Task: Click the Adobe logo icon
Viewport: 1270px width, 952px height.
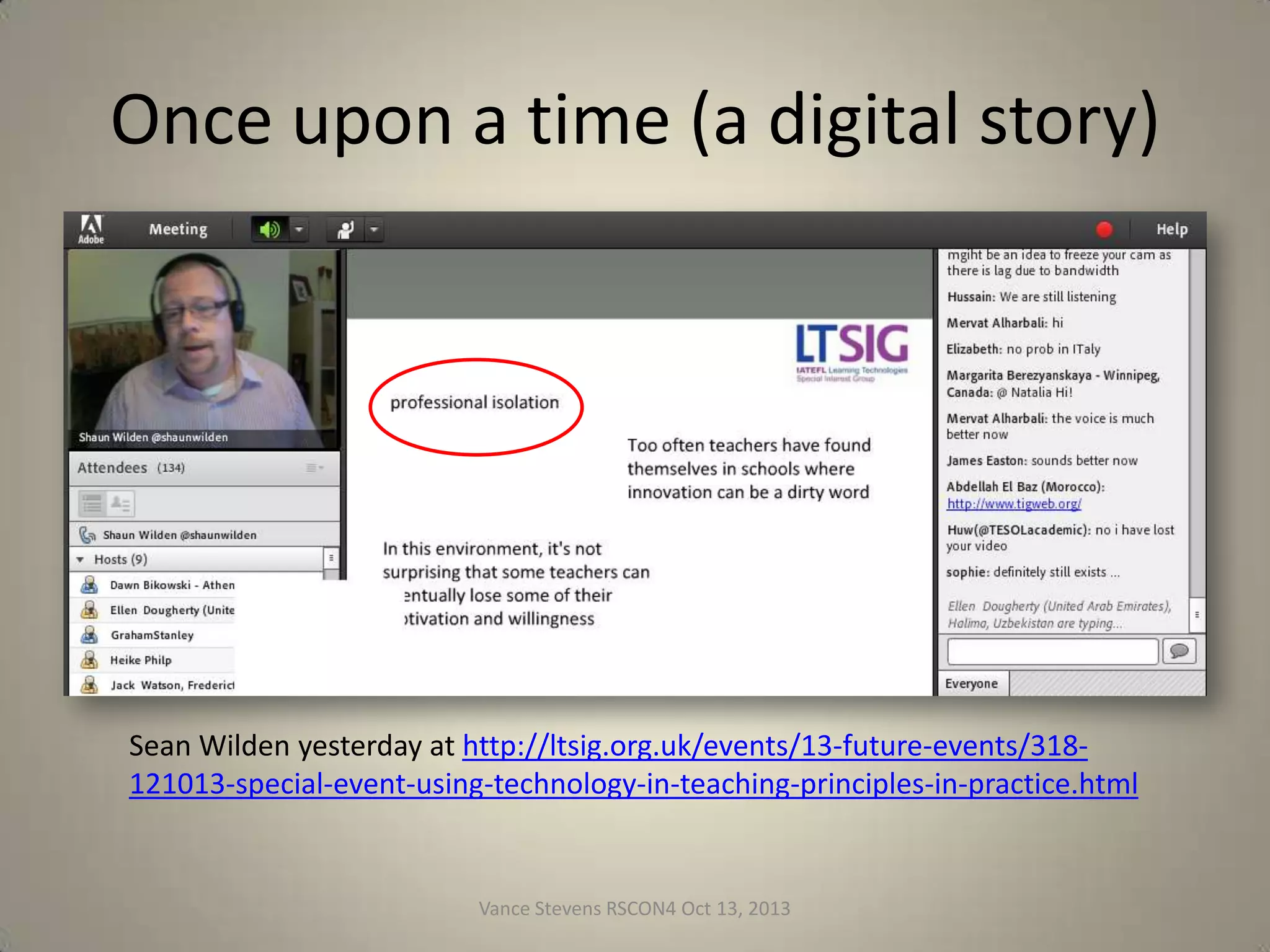Action: click(91, 230)
